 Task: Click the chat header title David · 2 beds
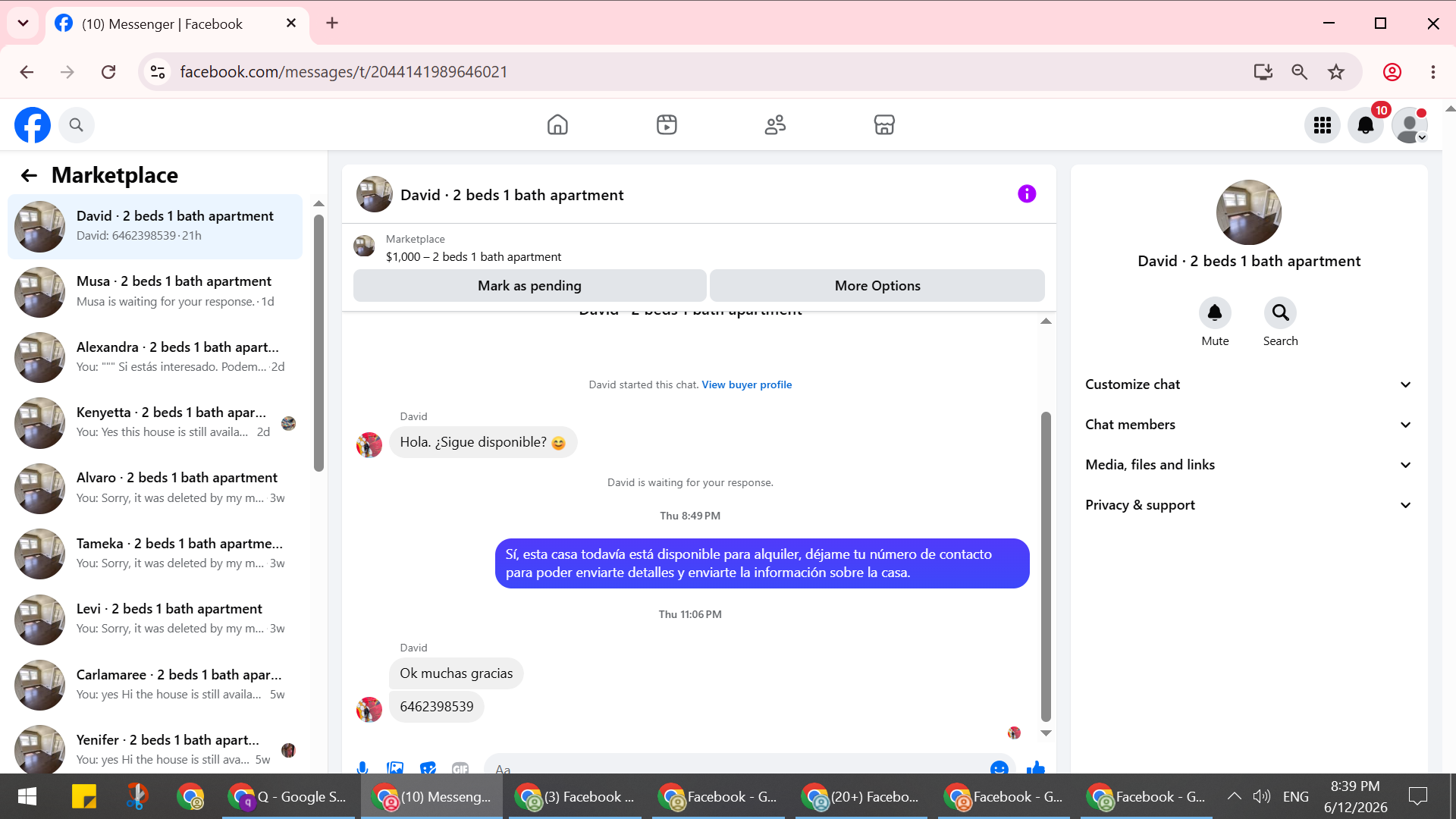coord(512,195)
